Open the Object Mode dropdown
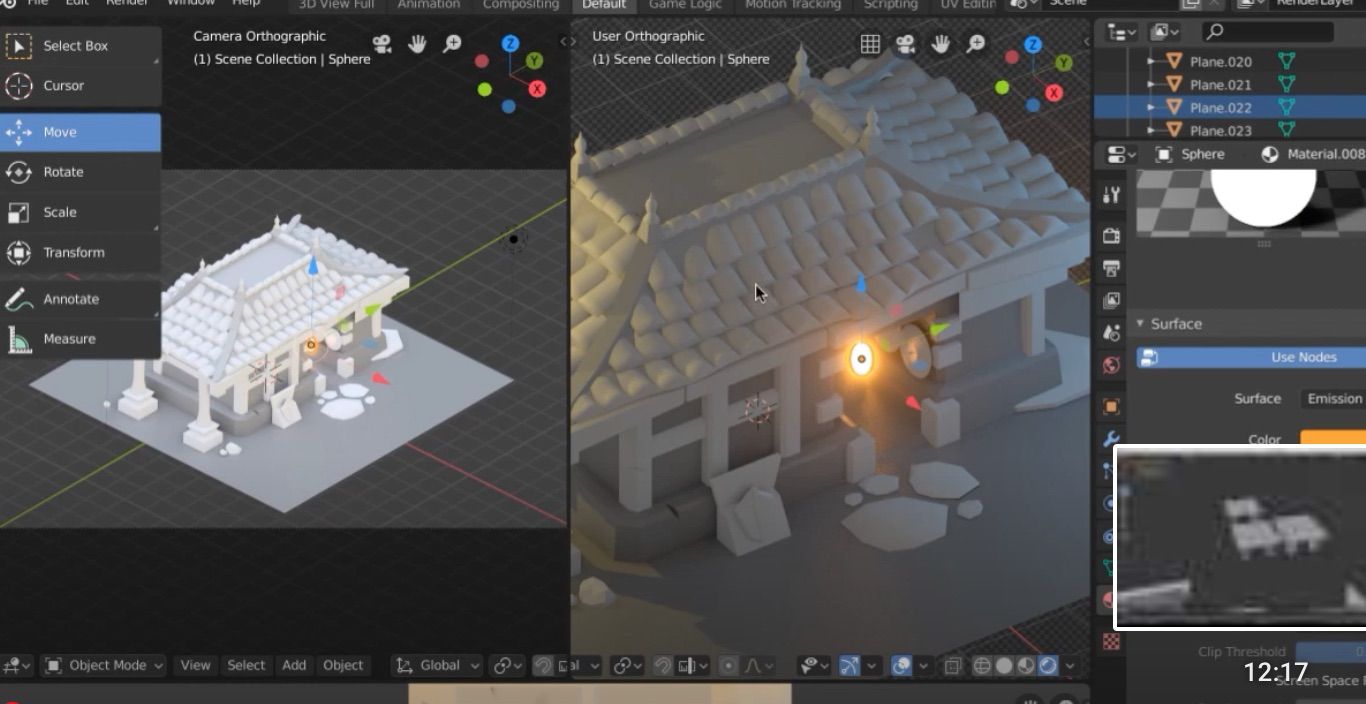 (94, 665)
